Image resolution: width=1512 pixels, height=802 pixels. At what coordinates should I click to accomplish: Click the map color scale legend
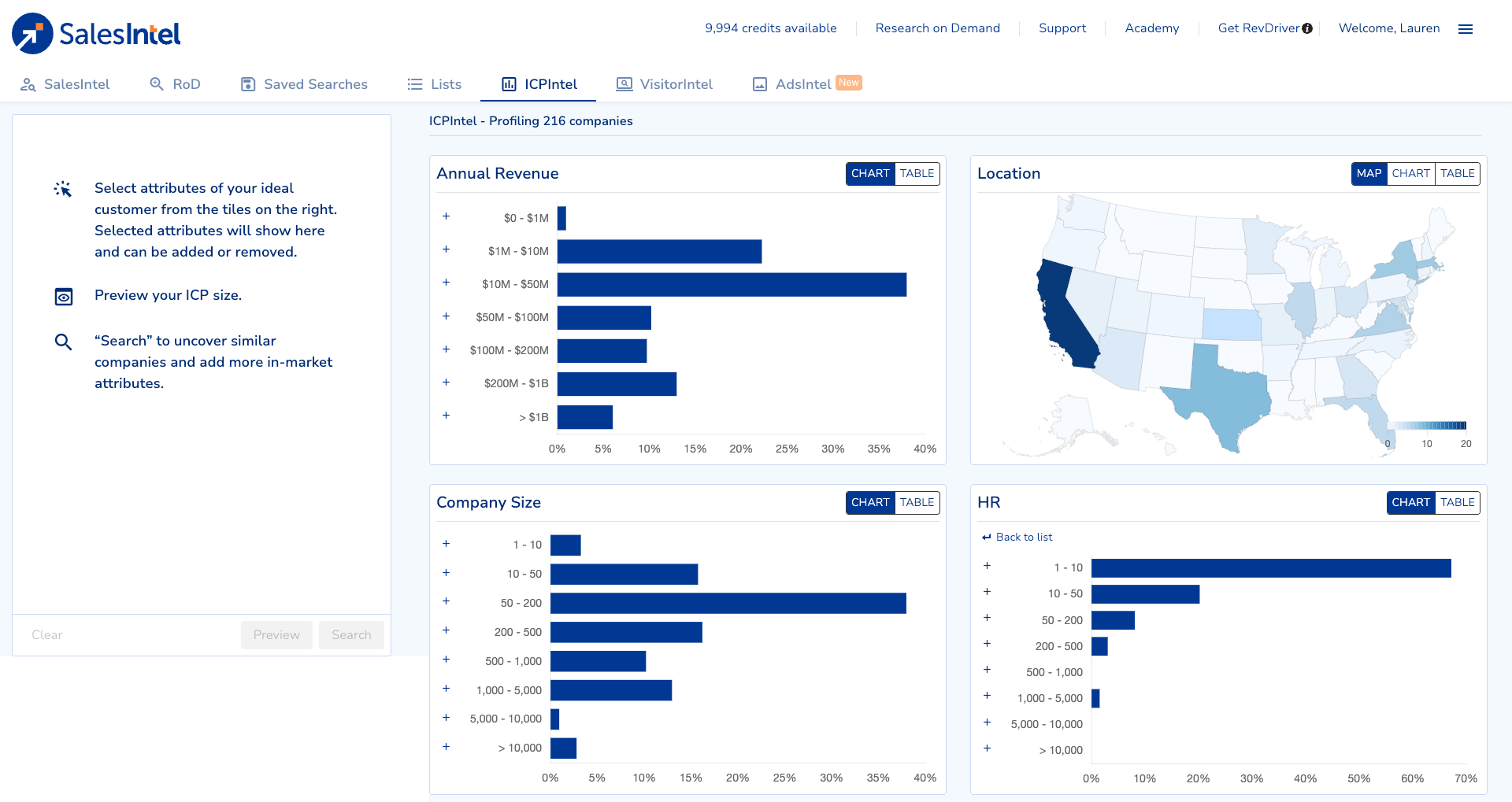1426,426
